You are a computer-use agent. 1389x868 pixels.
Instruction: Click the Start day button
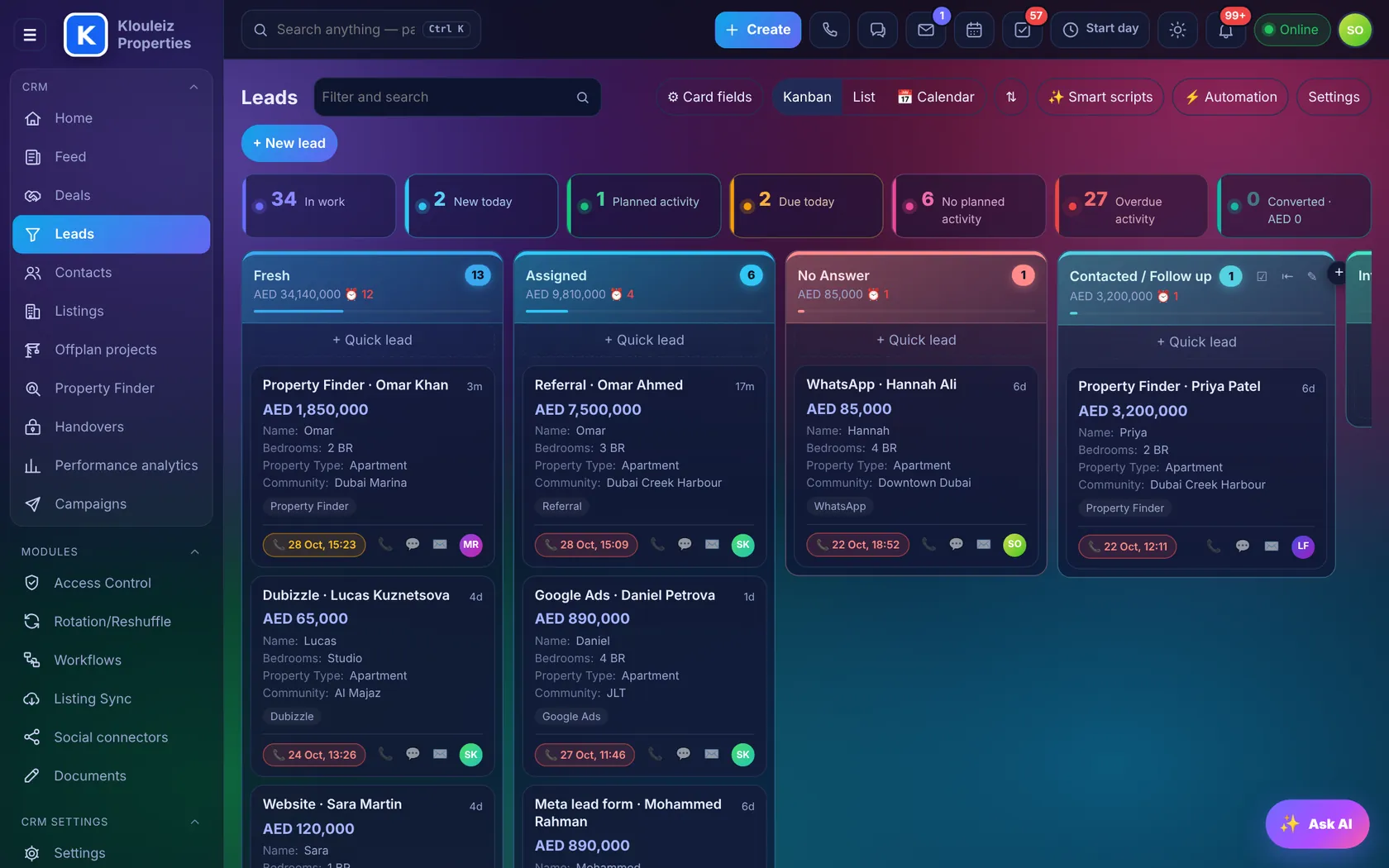point(1100,30)
